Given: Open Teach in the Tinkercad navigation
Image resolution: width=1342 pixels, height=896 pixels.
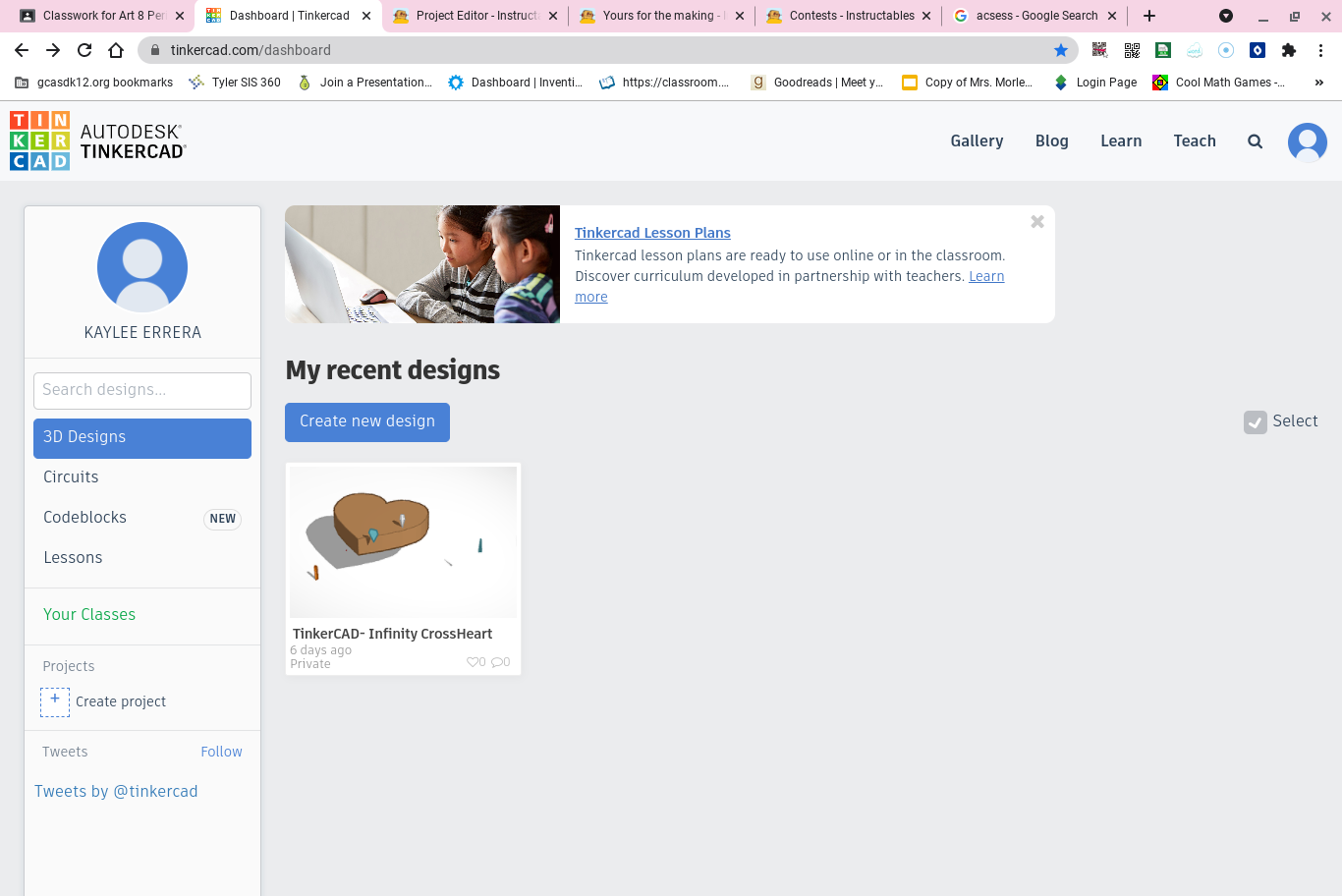Looking at the screenshot, I should point(1195,141).
